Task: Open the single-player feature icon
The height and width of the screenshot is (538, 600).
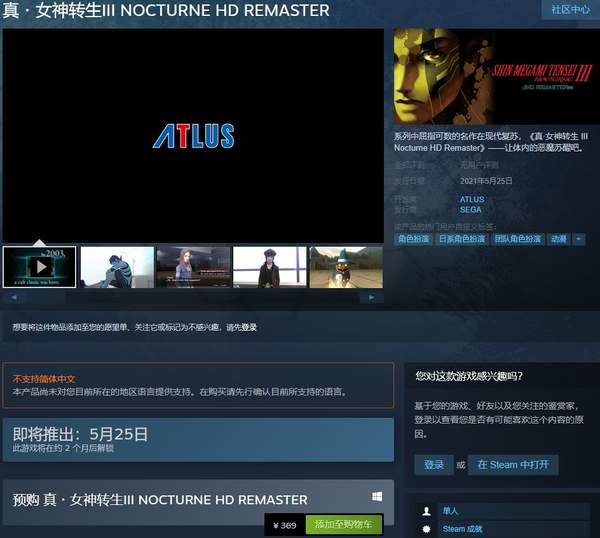Action: click(x=427, y=511)
